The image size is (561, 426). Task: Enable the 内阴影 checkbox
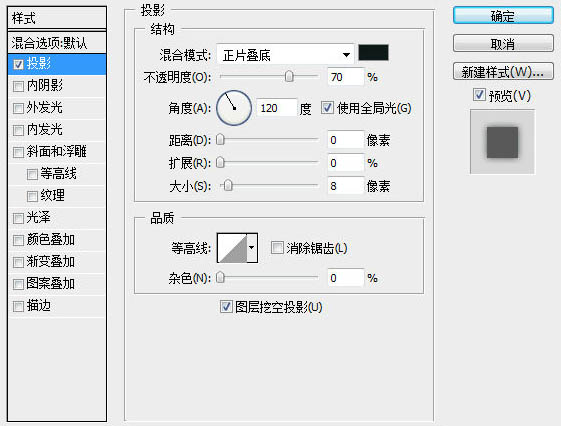18,86
